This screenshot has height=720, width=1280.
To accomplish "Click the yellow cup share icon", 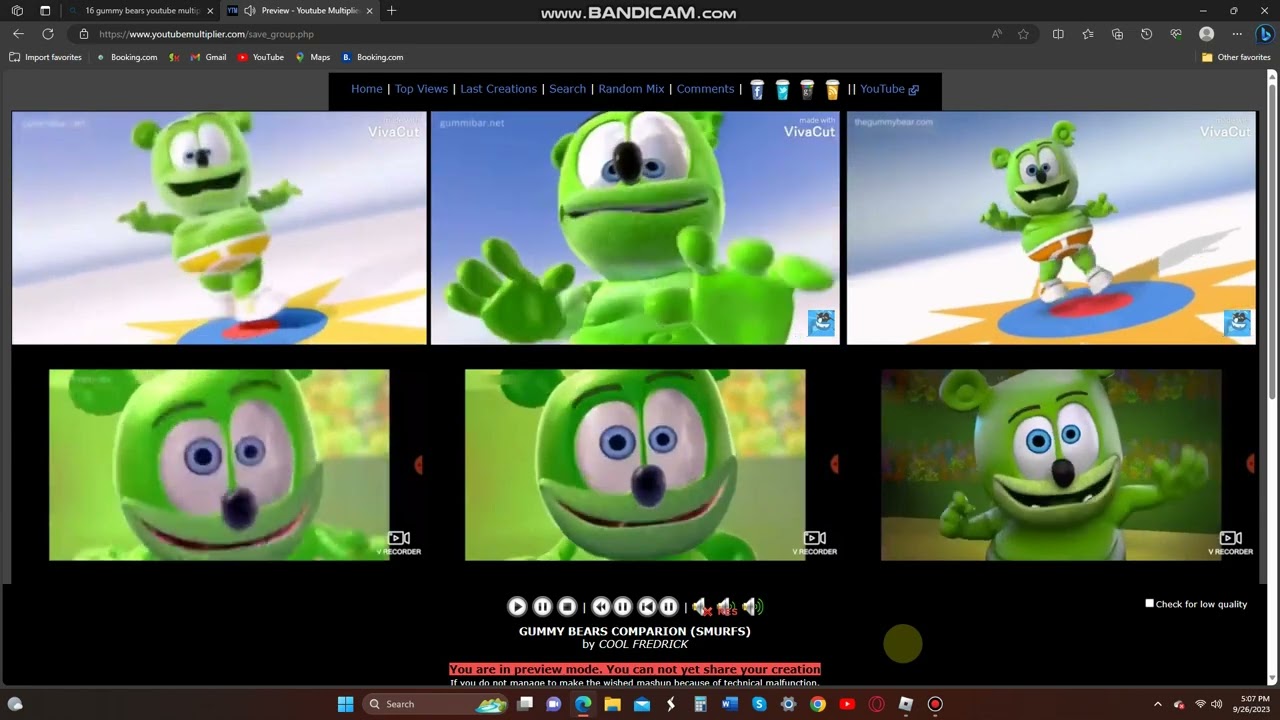I will 832,90.
